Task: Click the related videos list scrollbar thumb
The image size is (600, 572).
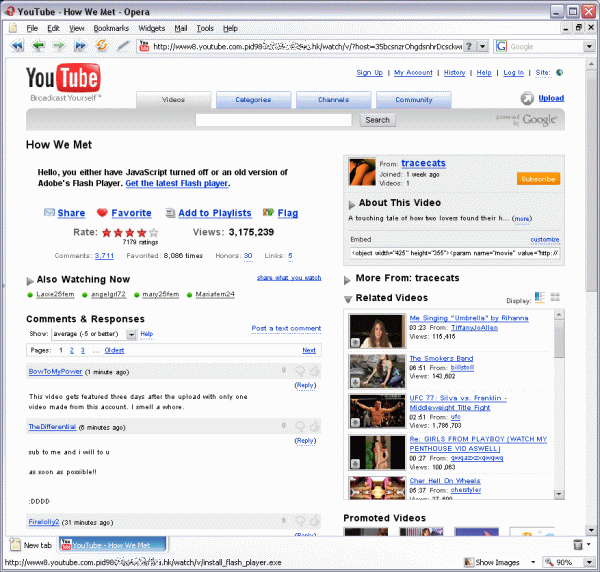Action: click(x=559, y=339)
